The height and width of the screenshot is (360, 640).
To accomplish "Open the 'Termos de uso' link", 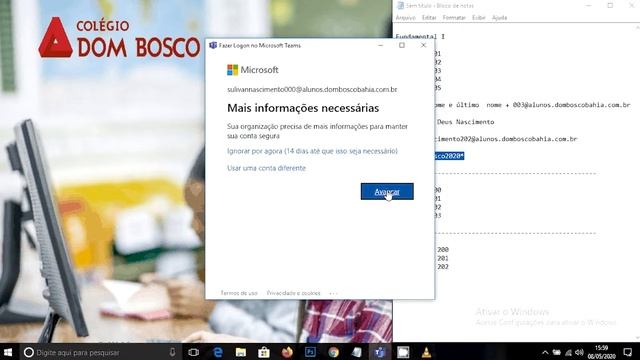I will pos(239,293).
